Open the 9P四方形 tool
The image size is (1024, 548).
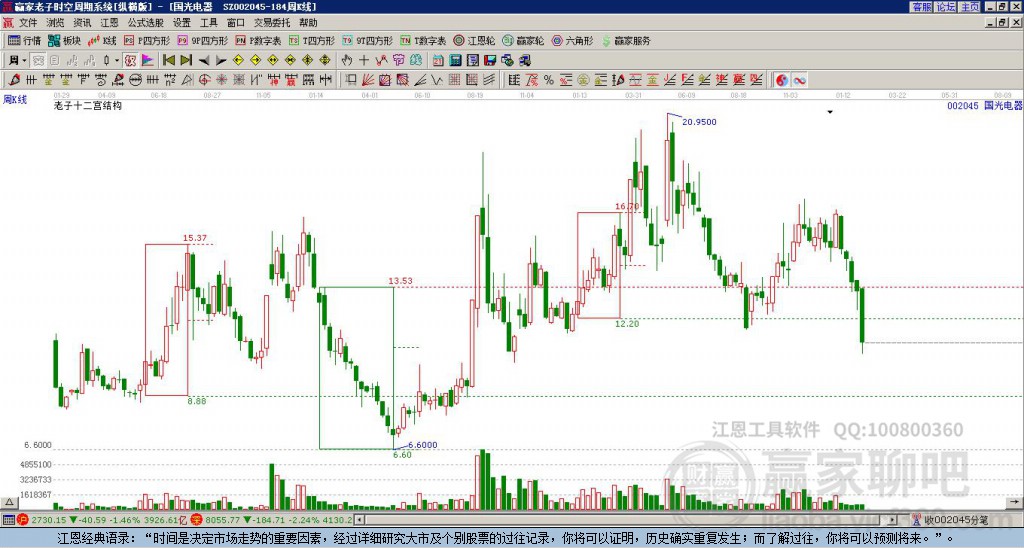point(202,40)
